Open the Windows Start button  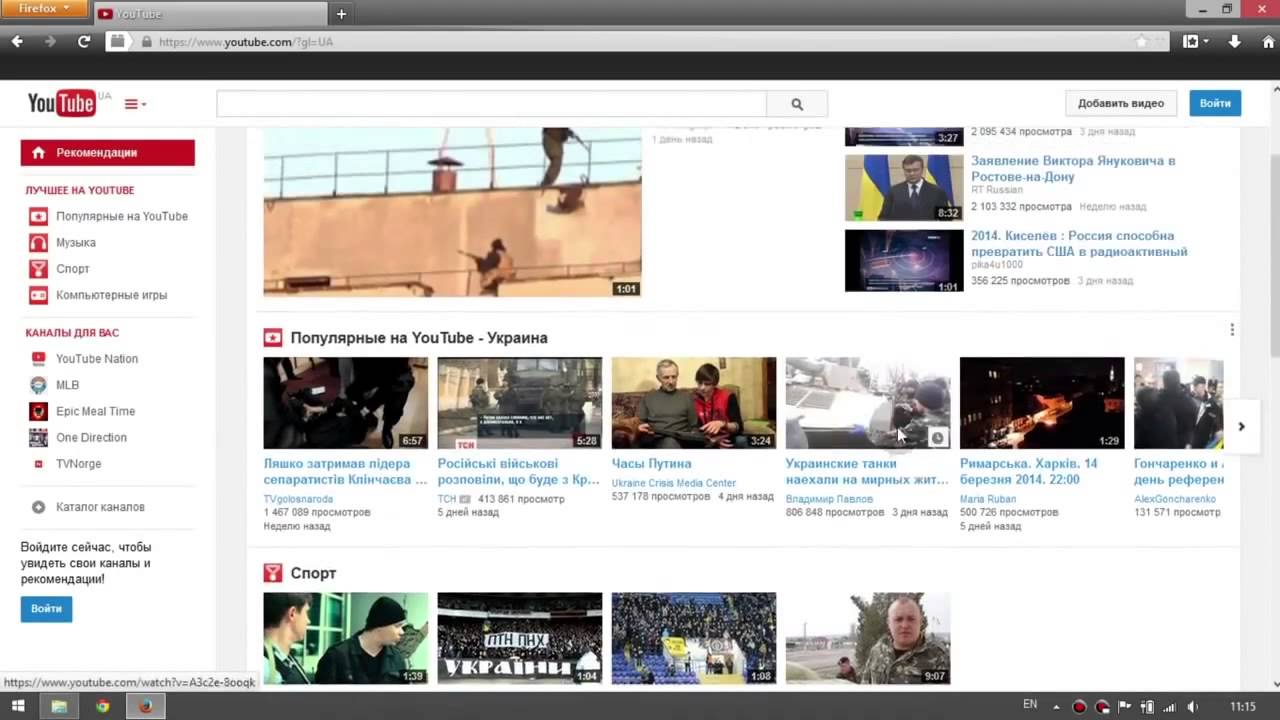coord(17,706)
